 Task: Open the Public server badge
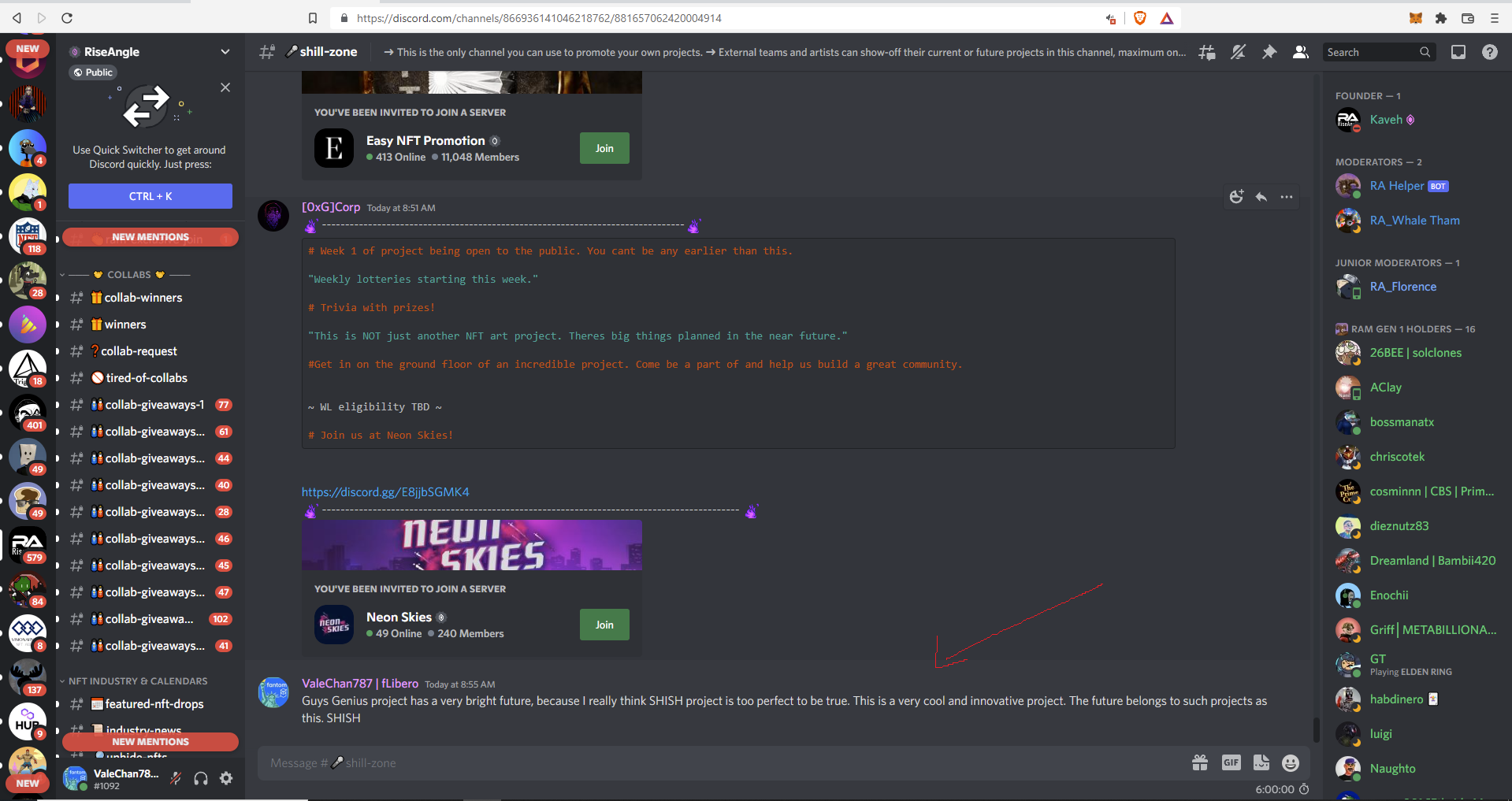pos(94,72)
